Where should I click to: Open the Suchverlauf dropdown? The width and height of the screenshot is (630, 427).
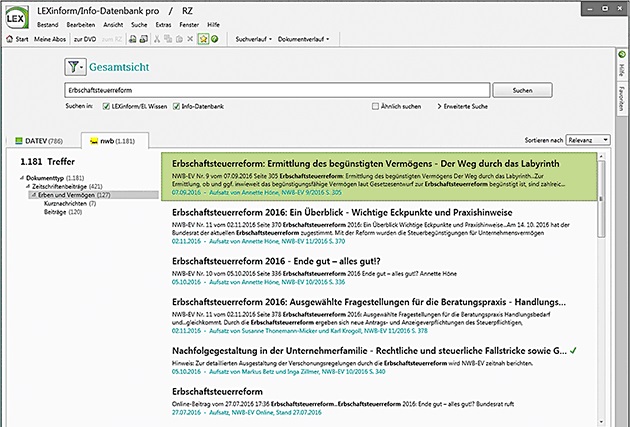pos(255,38)
